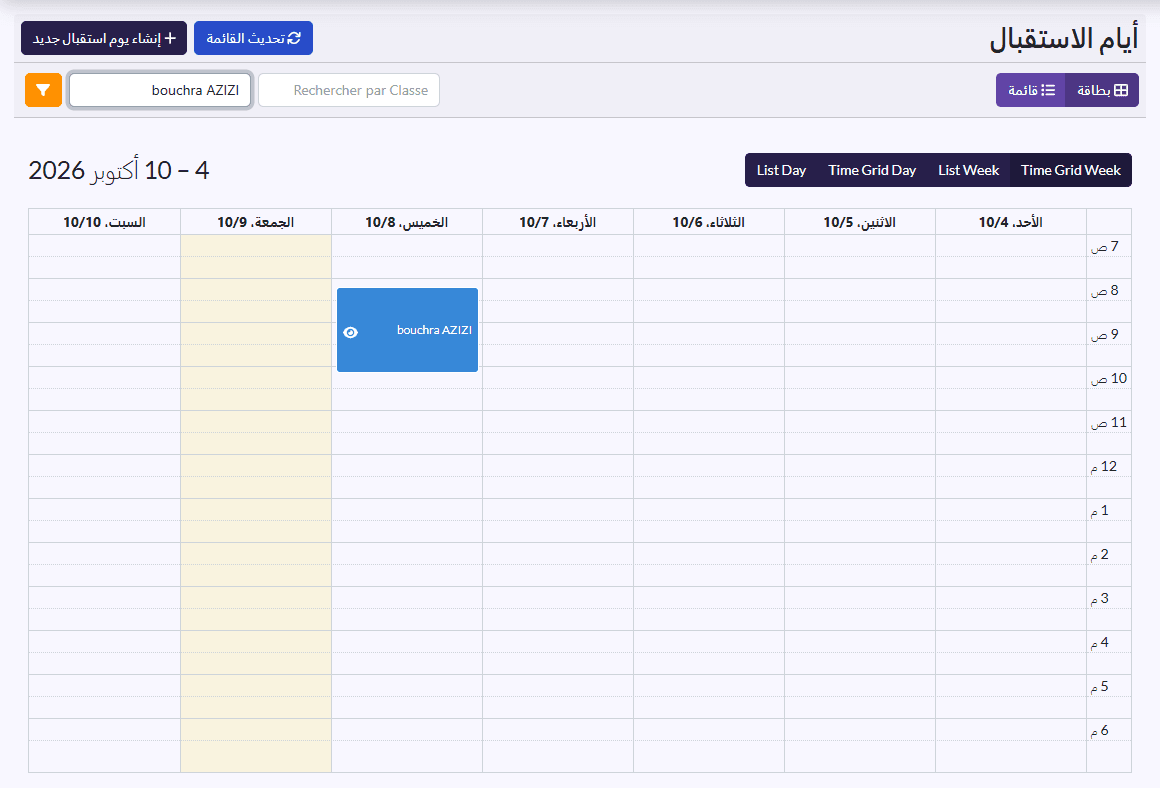This screenshot has width=1160, height=788.
Task: Click the 11 ص time slot label
Action: point(1109,422)
